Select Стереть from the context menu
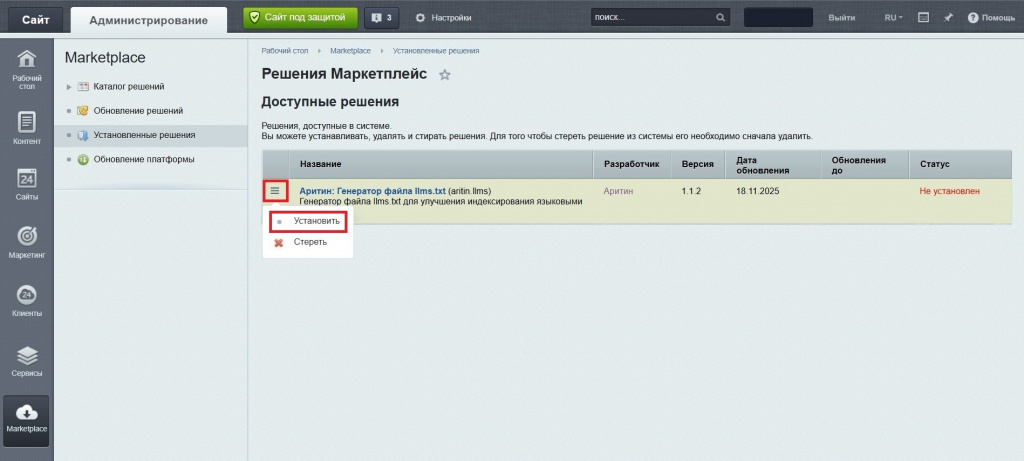Image resolution: width=1024 pixels, height=461 pixels. point(309,242)
